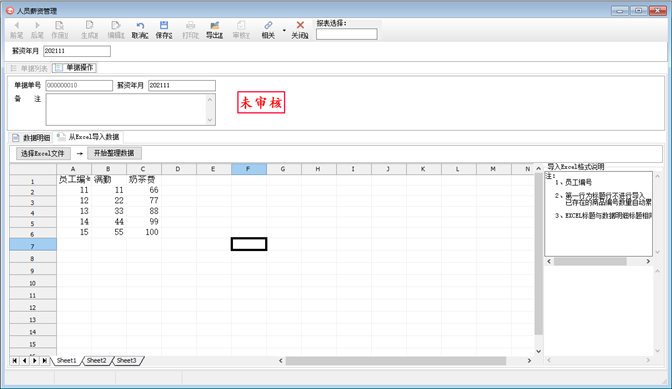Jump to first sheet navigation arrow
The height and width of the screenshot is (389, 672).
[x=15, y=361]
